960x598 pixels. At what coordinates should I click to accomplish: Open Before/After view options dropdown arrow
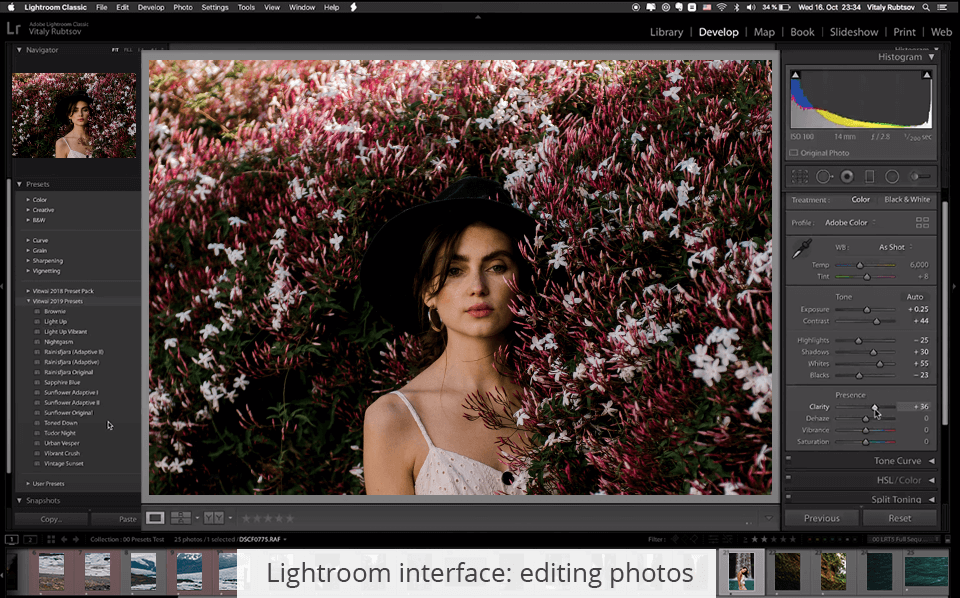click(x=230, y=518)
